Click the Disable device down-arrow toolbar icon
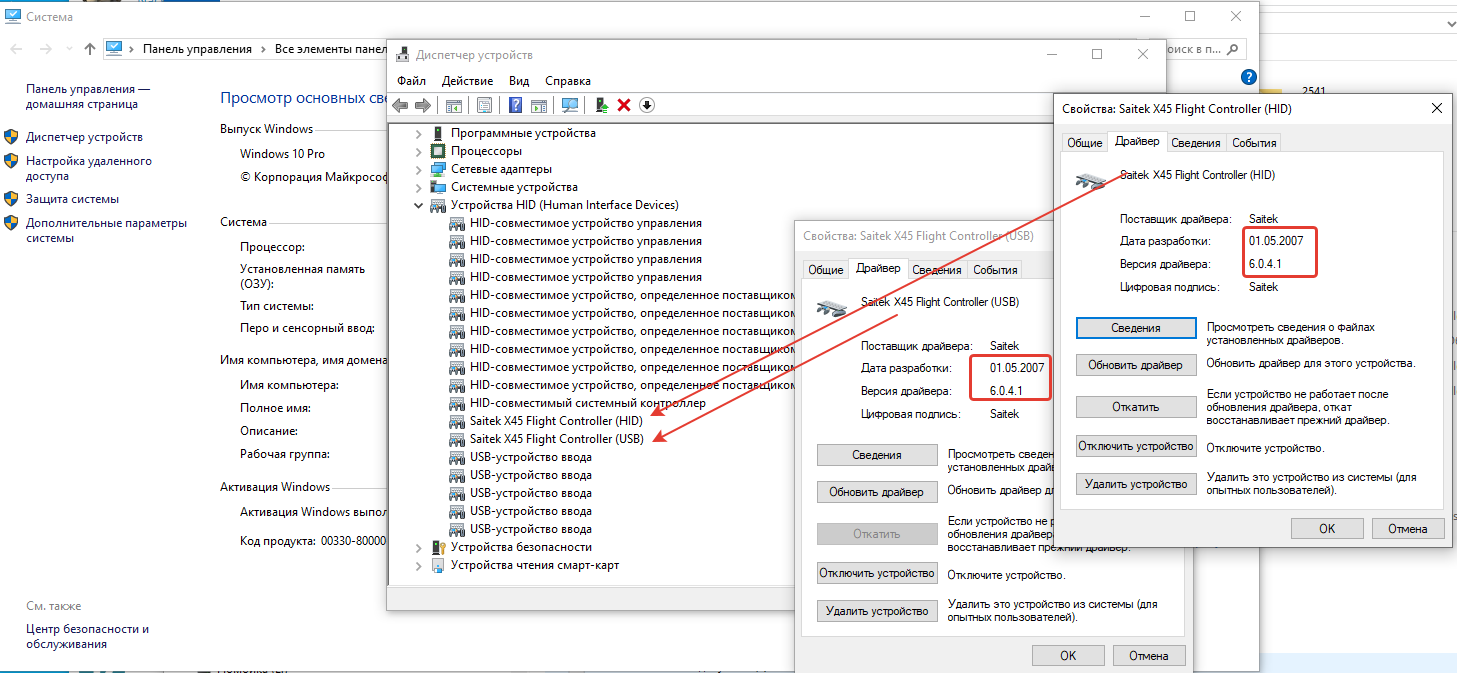This screenshot has width=1457, height=673. click(647, 105)
